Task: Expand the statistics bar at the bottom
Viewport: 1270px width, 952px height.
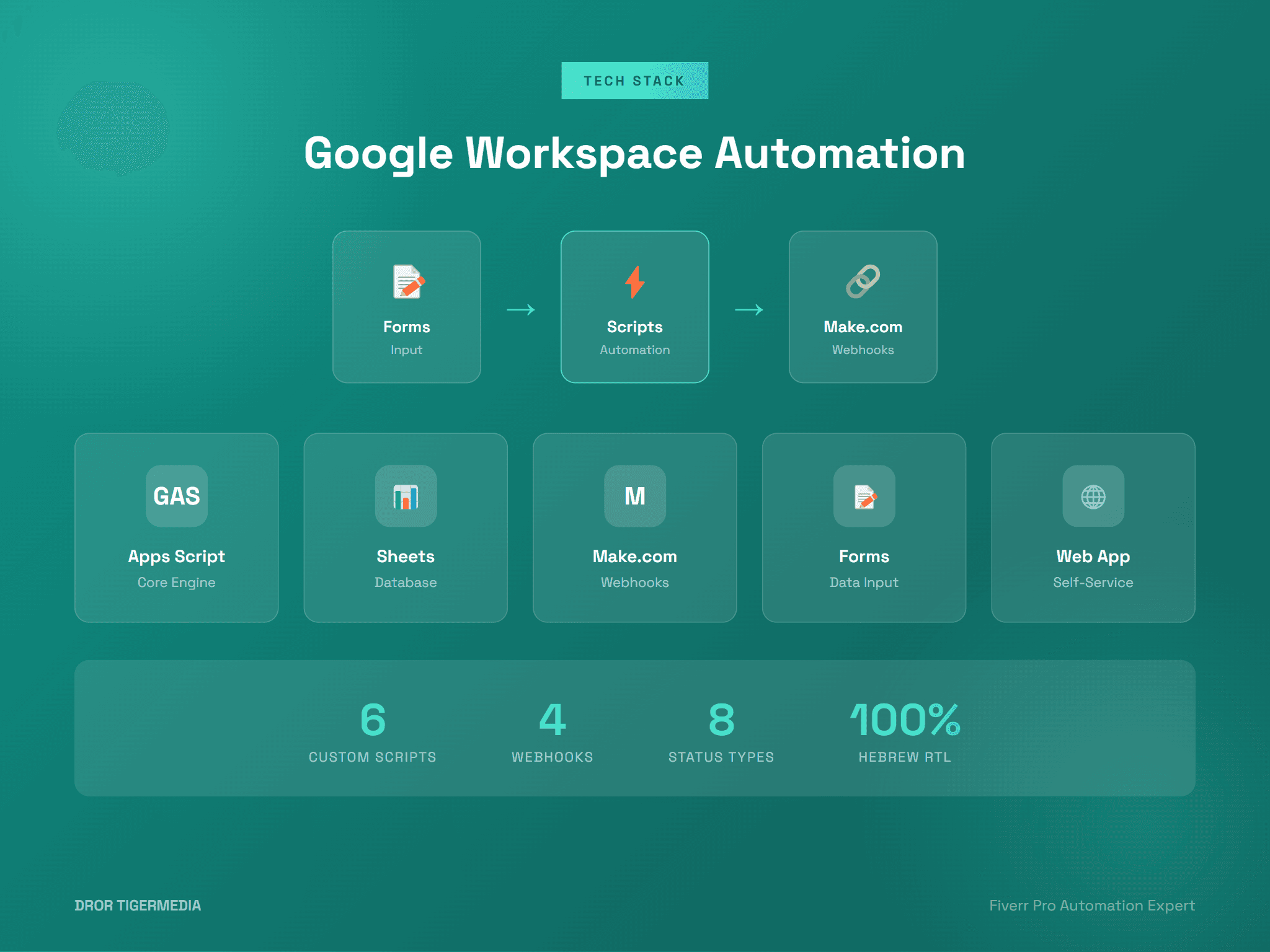Action: 635,728
